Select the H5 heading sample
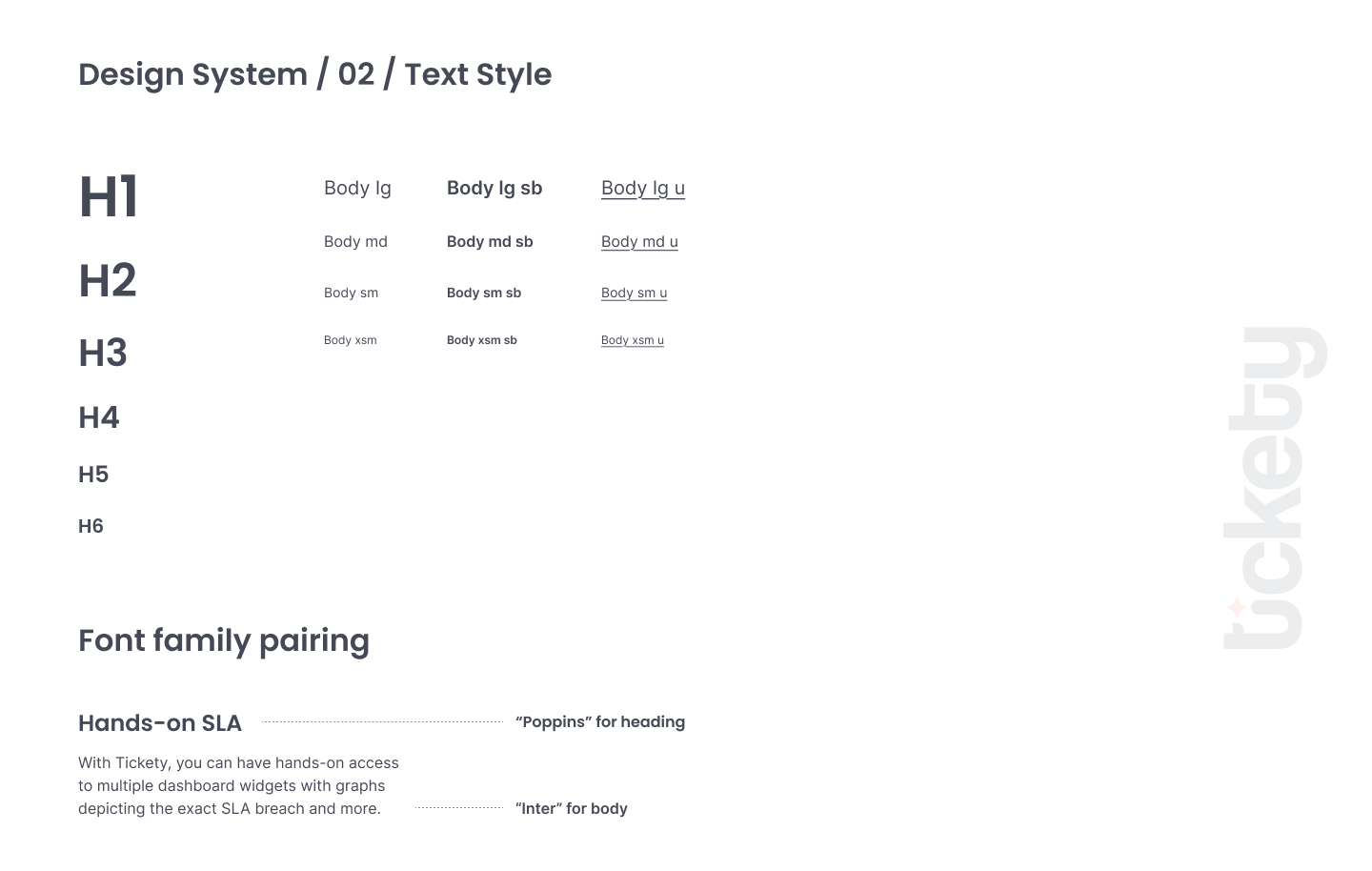1372x871 pixels. (x=93, y=475)
